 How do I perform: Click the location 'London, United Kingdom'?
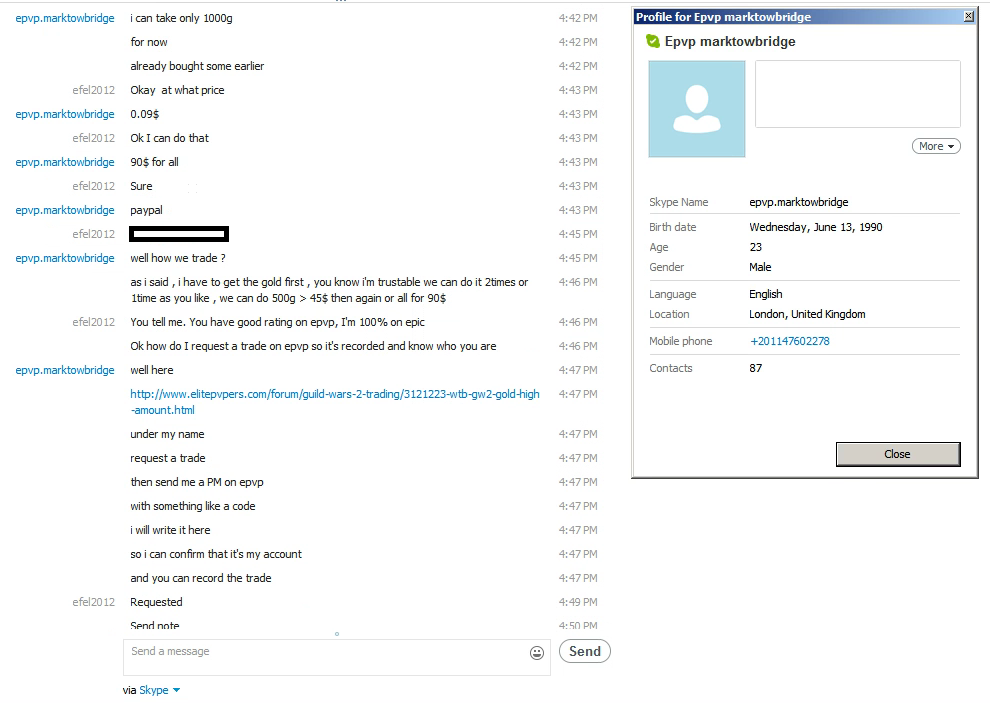coord(807,314)
